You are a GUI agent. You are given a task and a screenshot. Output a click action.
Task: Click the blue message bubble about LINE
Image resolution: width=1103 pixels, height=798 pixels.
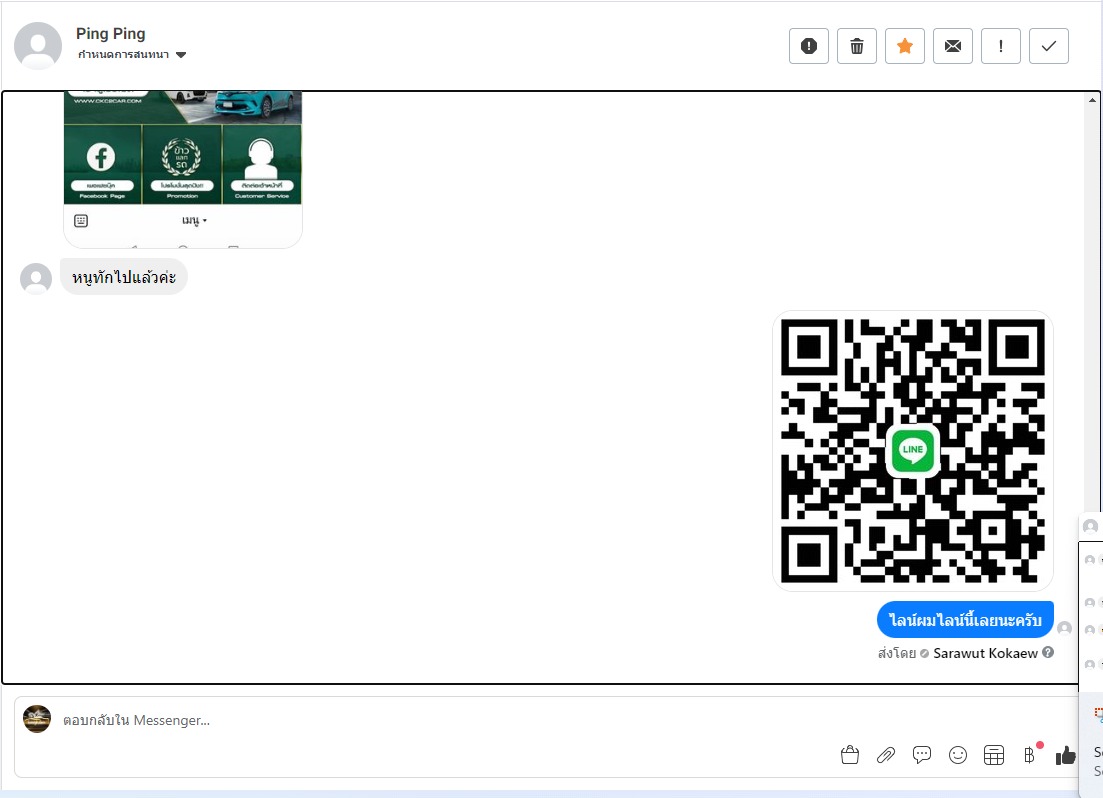point(965,620)
